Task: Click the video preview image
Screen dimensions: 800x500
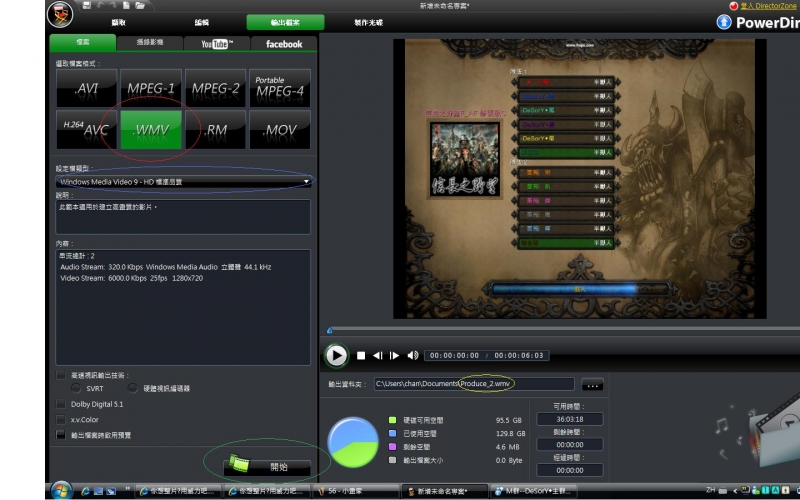Action: click(580, 179)
